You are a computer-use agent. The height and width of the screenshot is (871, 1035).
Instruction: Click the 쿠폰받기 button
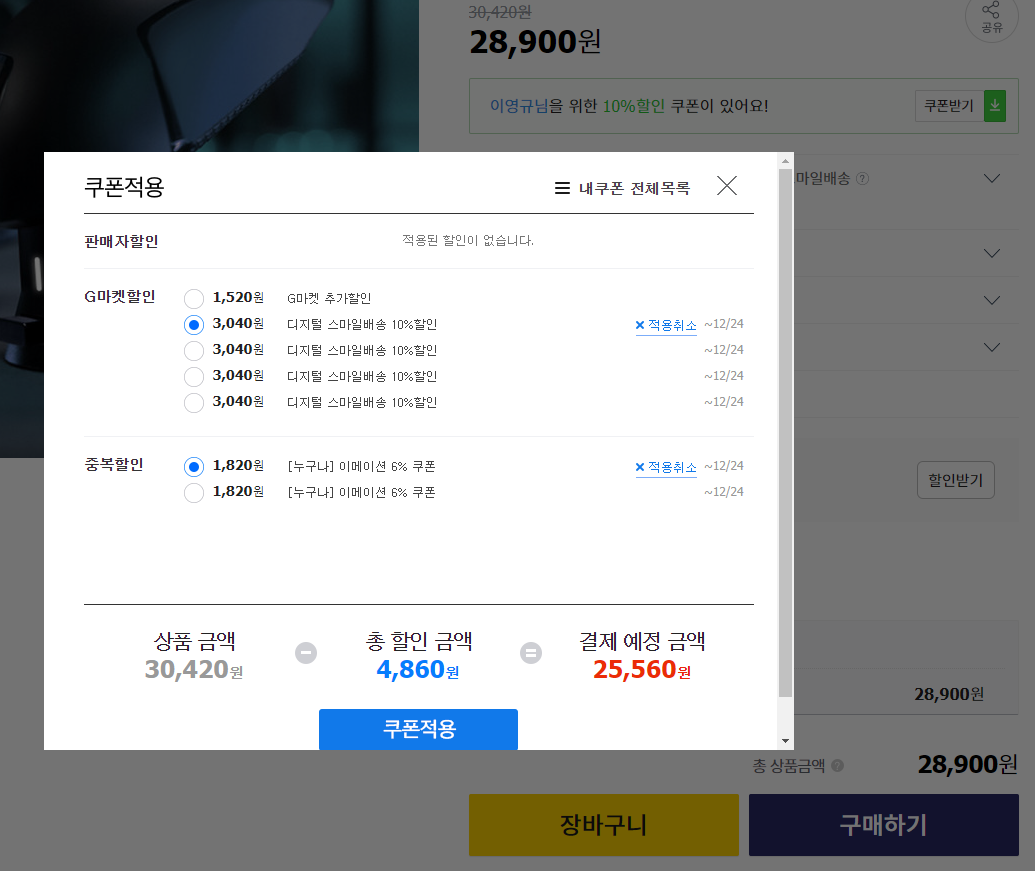tap(949, 106)
